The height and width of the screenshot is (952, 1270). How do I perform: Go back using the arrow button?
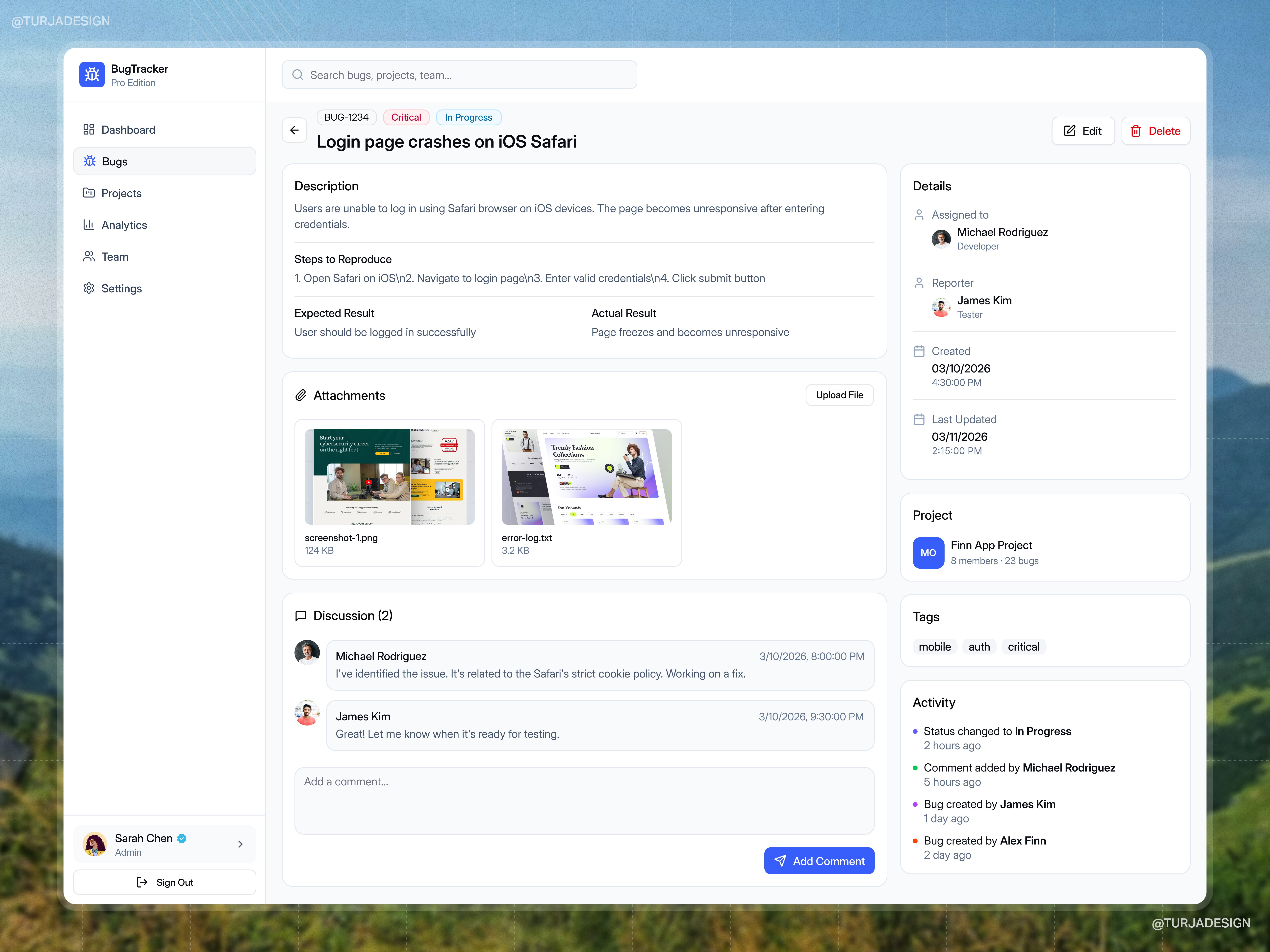pyautogui.click(x=294, y=130)
